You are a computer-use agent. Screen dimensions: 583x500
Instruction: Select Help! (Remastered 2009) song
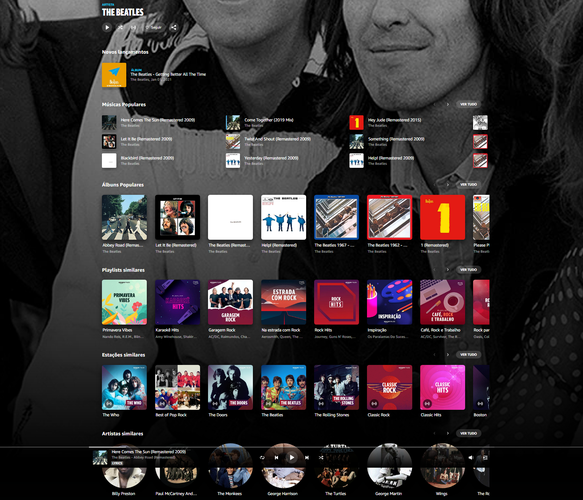coord(391,158)
